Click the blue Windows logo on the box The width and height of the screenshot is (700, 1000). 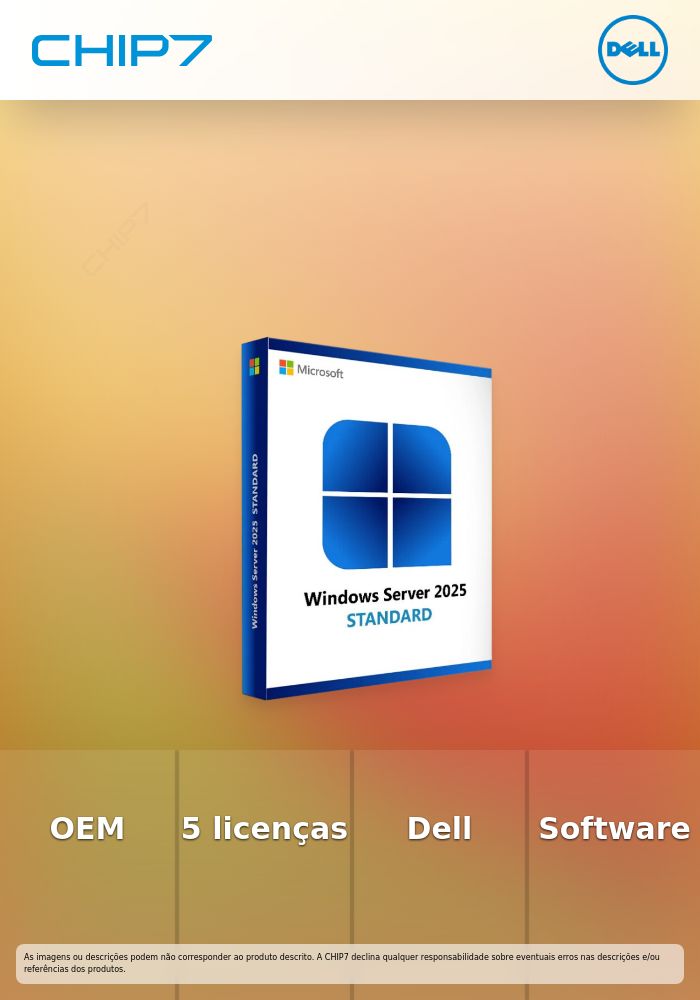point(387,494)
